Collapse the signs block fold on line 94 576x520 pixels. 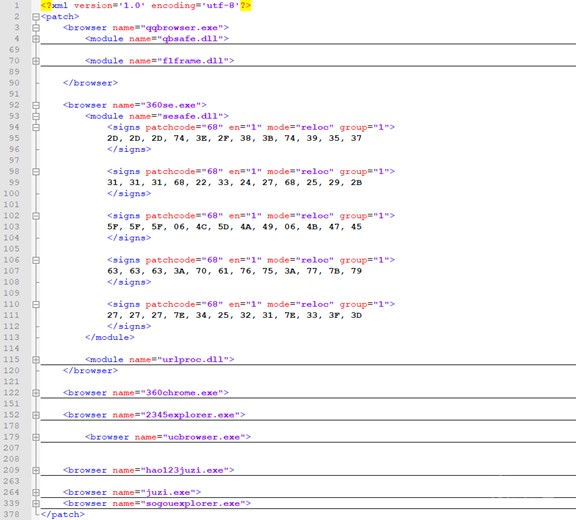36,127
